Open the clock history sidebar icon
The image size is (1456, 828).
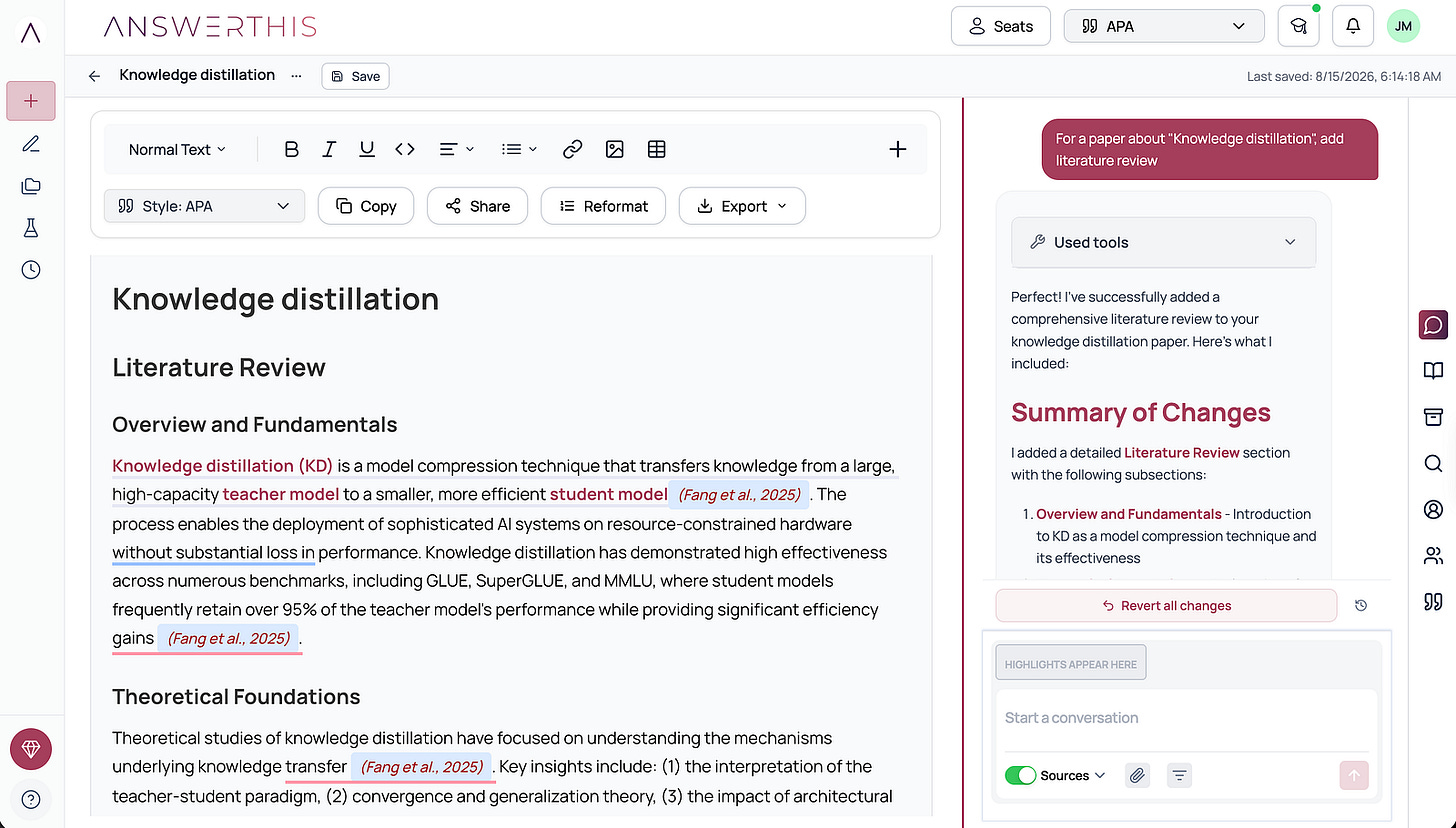(31, 270)
